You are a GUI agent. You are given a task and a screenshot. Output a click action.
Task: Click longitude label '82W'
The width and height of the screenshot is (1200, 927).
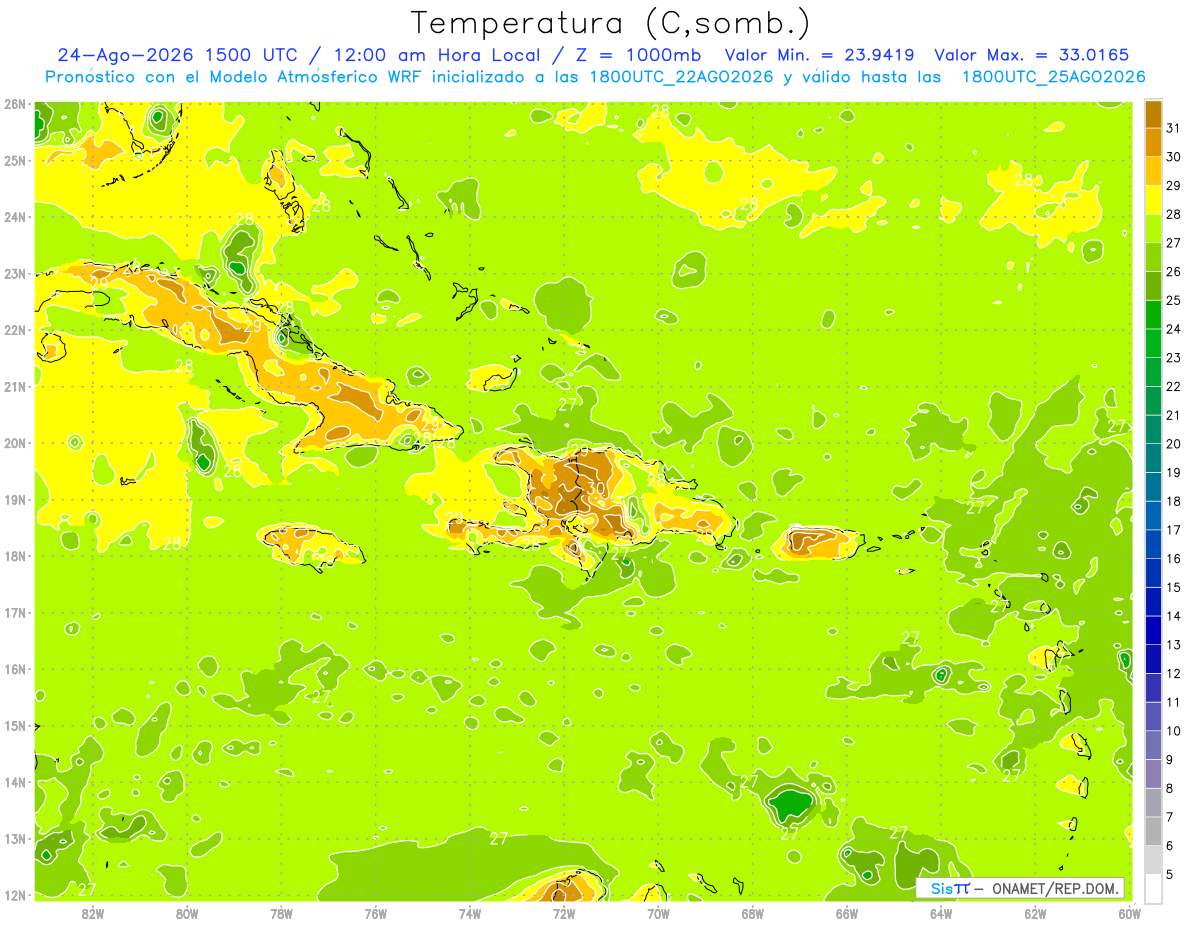(93, 913)
